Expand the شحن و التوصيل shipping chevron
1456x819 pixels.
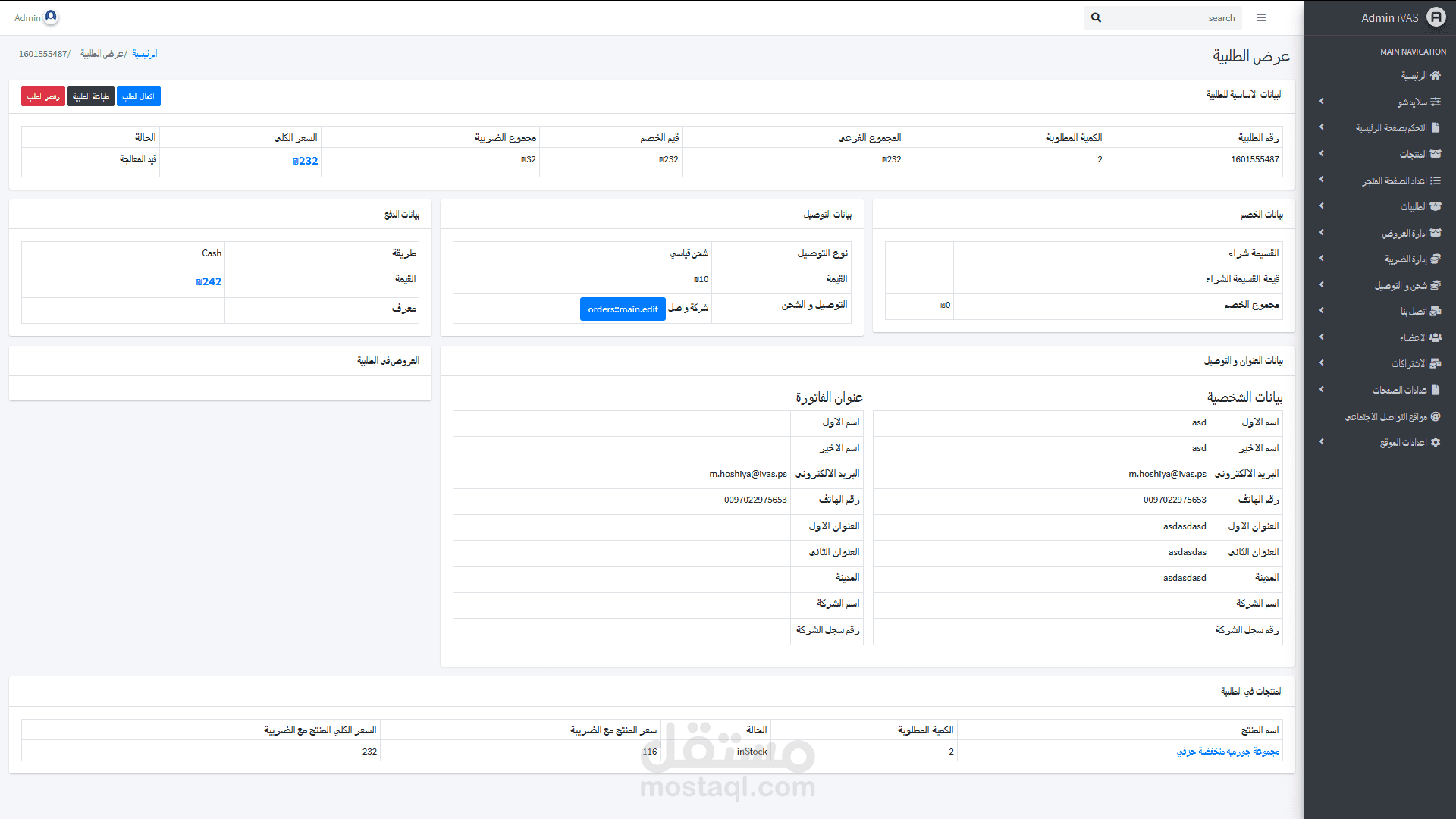click(x=1321, y=285)
